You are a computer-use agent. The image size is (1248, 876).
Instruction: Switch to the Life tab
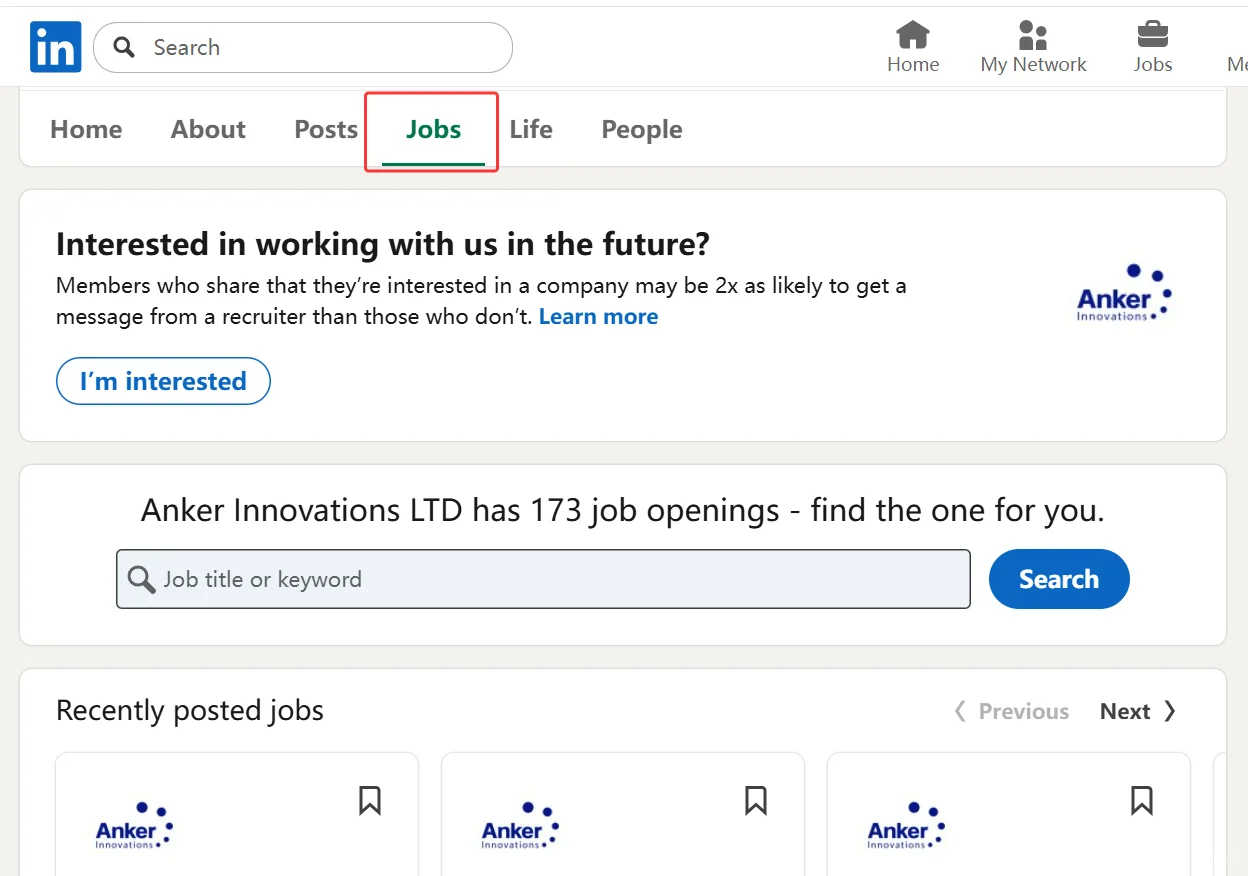[531, 129]
